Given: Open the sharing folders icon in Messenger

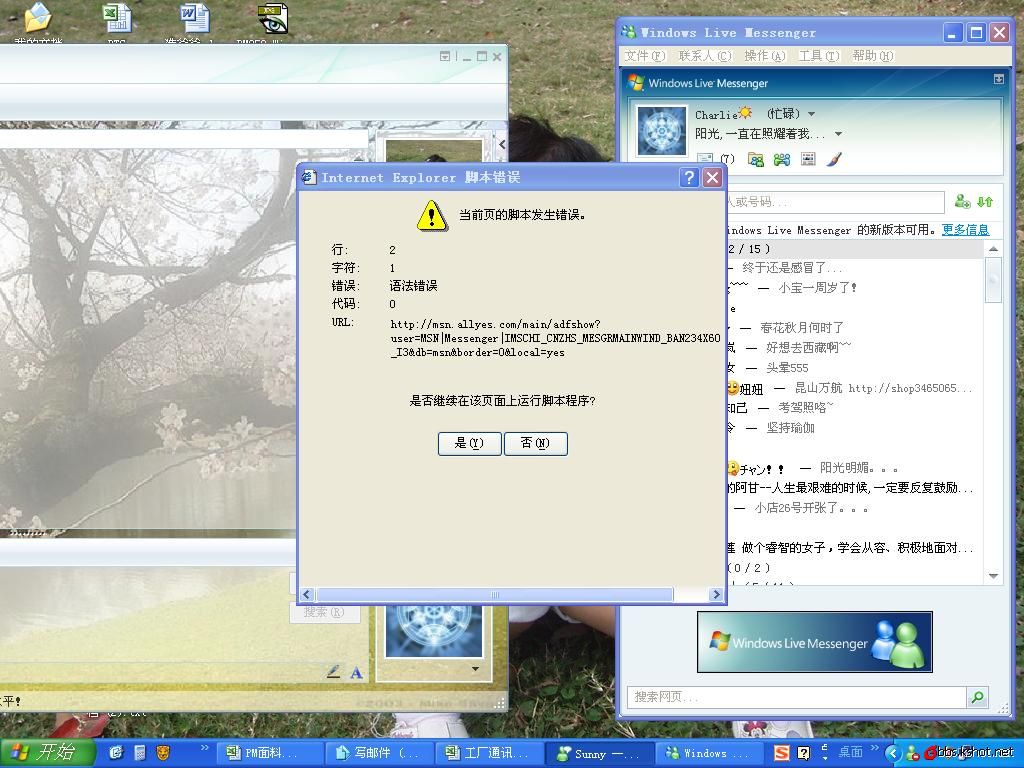Looking at the screenshot, I should tap(756, 159).
